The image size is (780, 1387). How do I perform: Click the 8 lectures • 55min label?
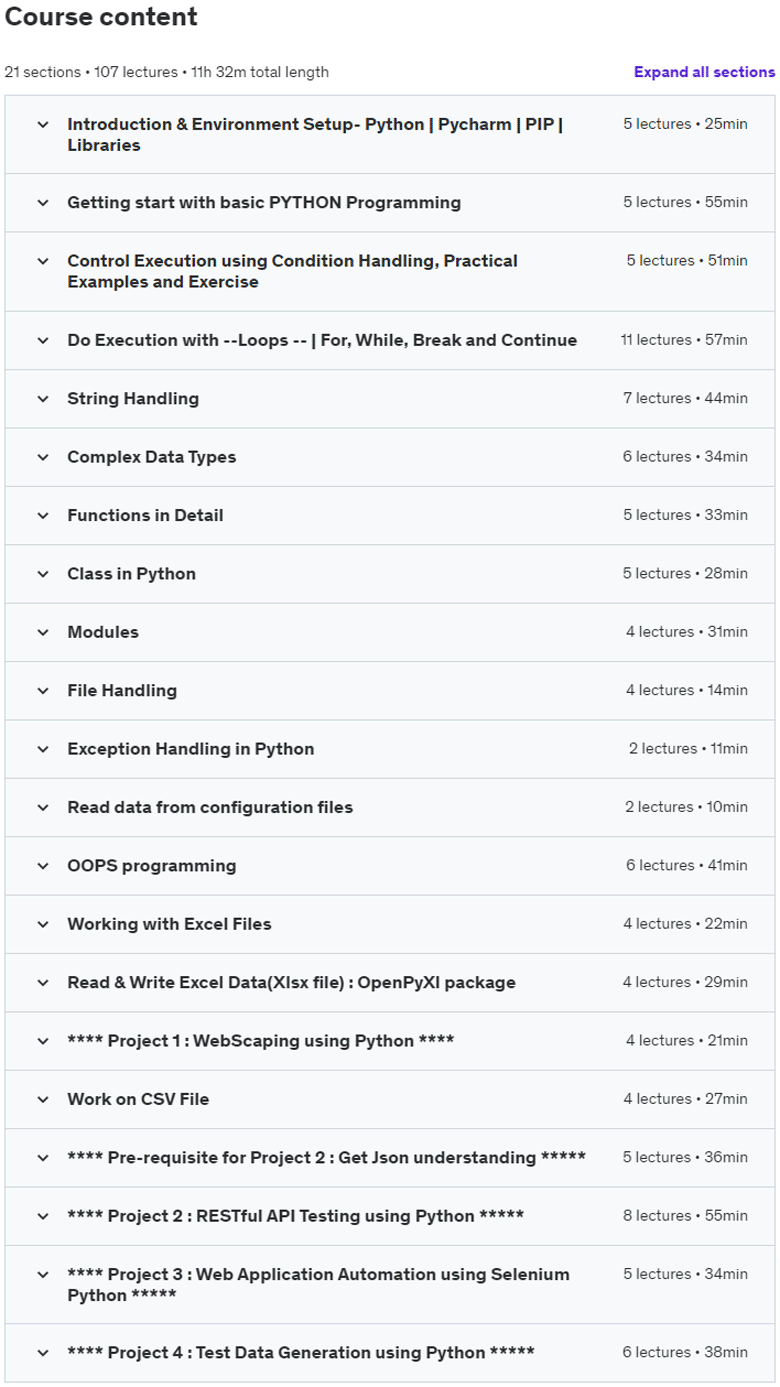685,1216
